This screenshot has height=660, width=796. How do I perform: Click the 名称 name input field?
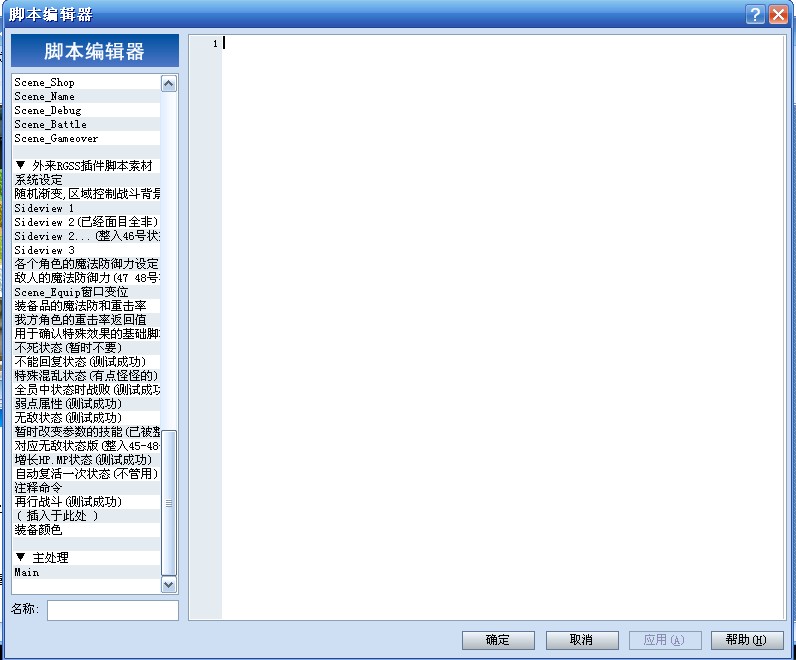(113, 610)
